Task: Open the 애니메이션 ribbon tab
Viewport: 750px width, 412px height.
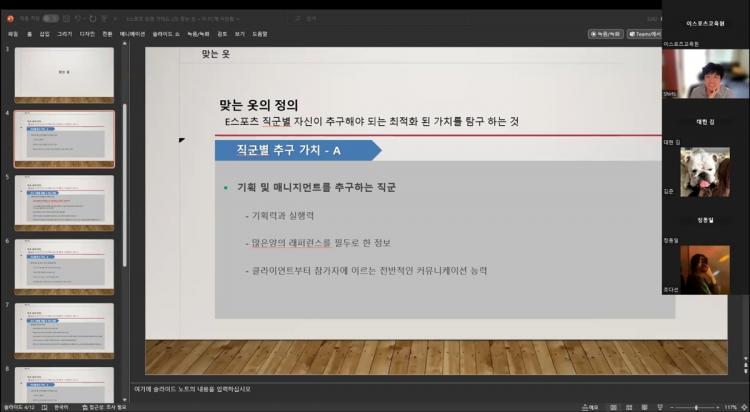Action: (132, 33)
